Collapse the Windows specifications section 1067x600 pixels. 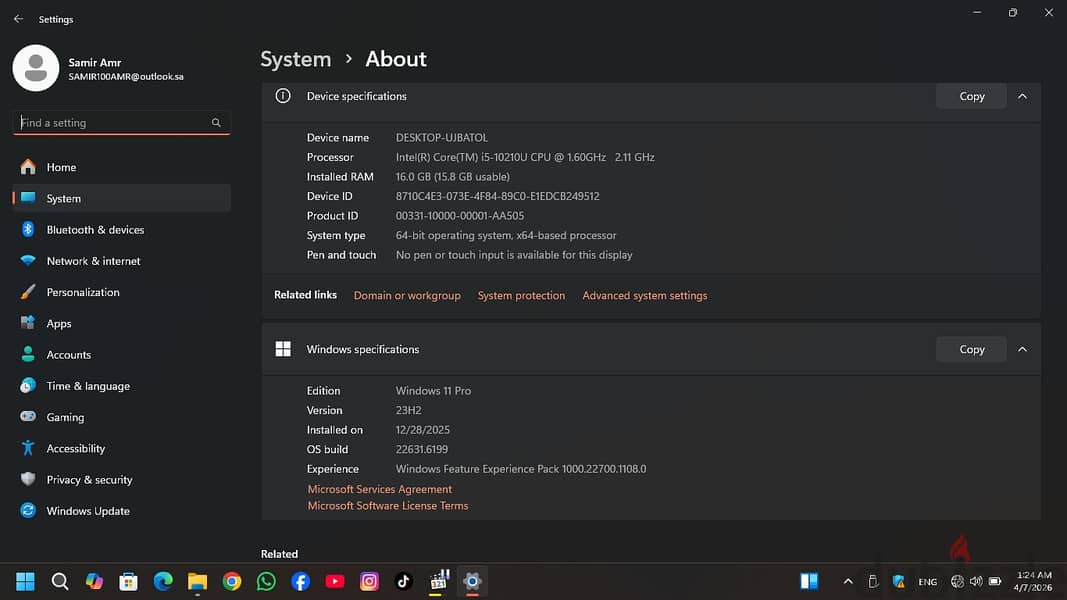click(x=1022, y=349)
